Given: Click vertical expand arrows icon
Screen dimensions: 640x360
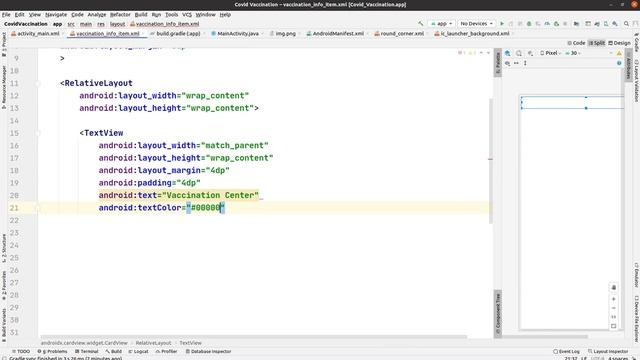Looking at the screenshot, I should click(x=525, y=63).
